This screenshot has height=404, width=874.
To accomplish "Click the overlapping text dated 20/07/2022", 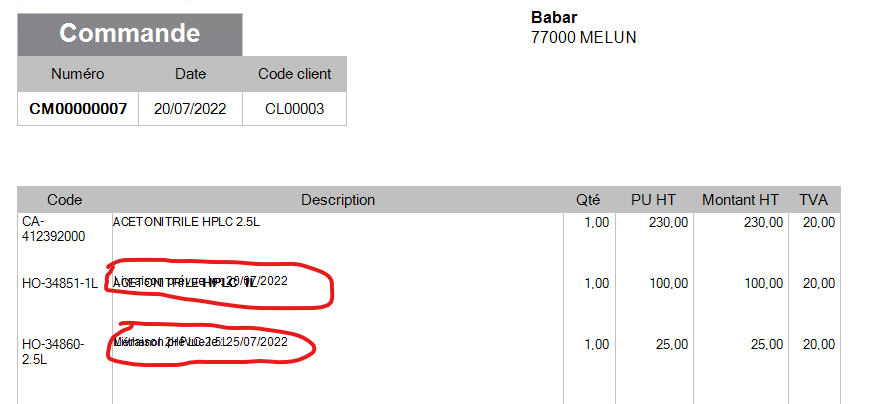I will coord(201,281).
